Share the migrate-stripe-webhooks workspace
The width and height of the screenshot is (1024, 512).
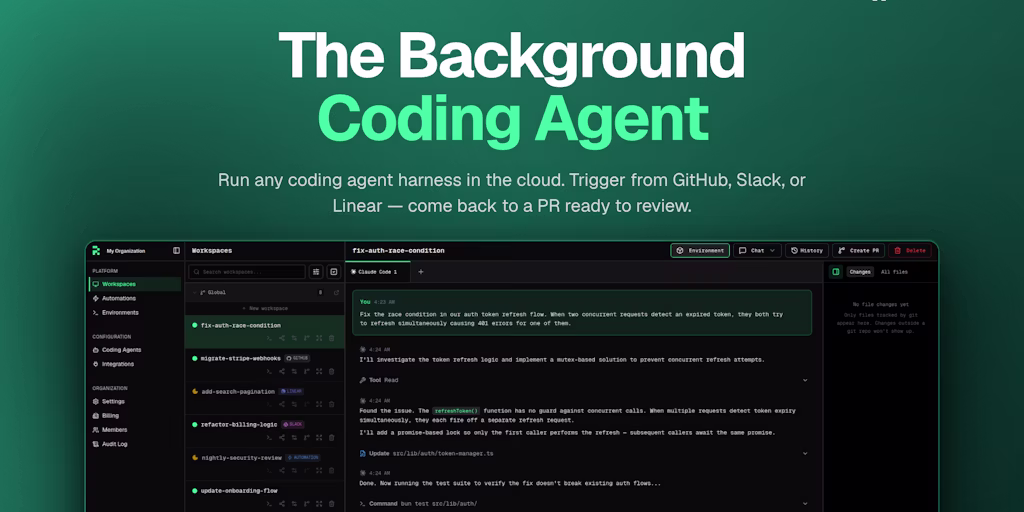point(281,371)
